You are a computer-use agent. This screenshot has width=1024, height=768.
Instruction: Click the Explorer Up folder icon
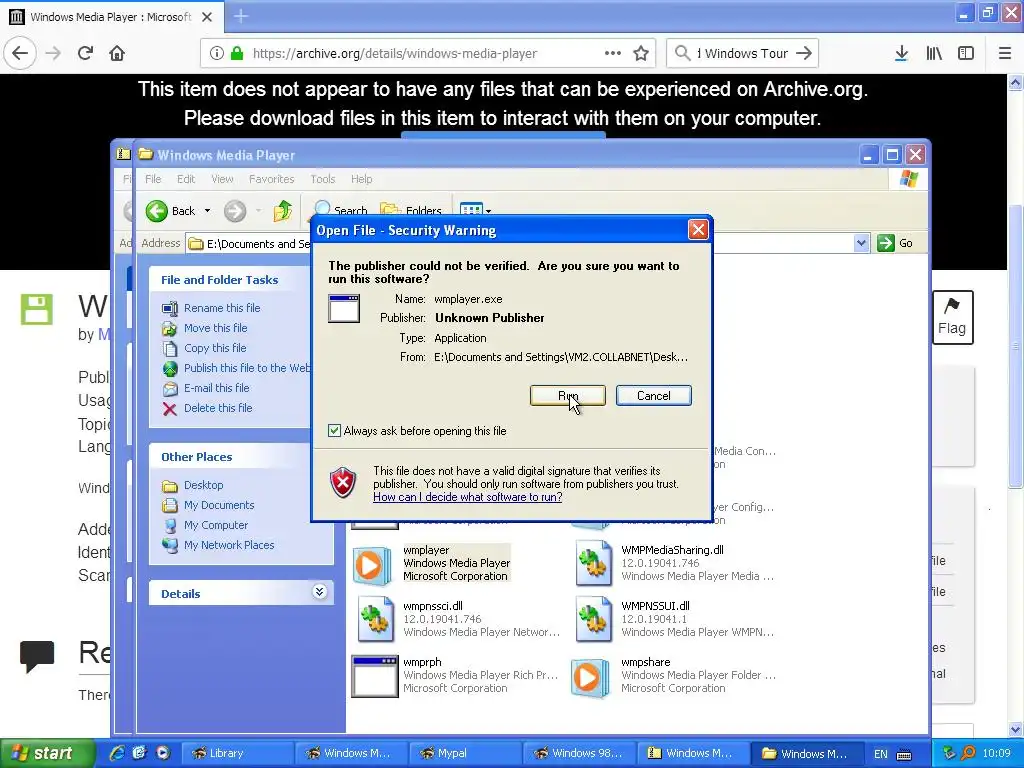[282, 211]
